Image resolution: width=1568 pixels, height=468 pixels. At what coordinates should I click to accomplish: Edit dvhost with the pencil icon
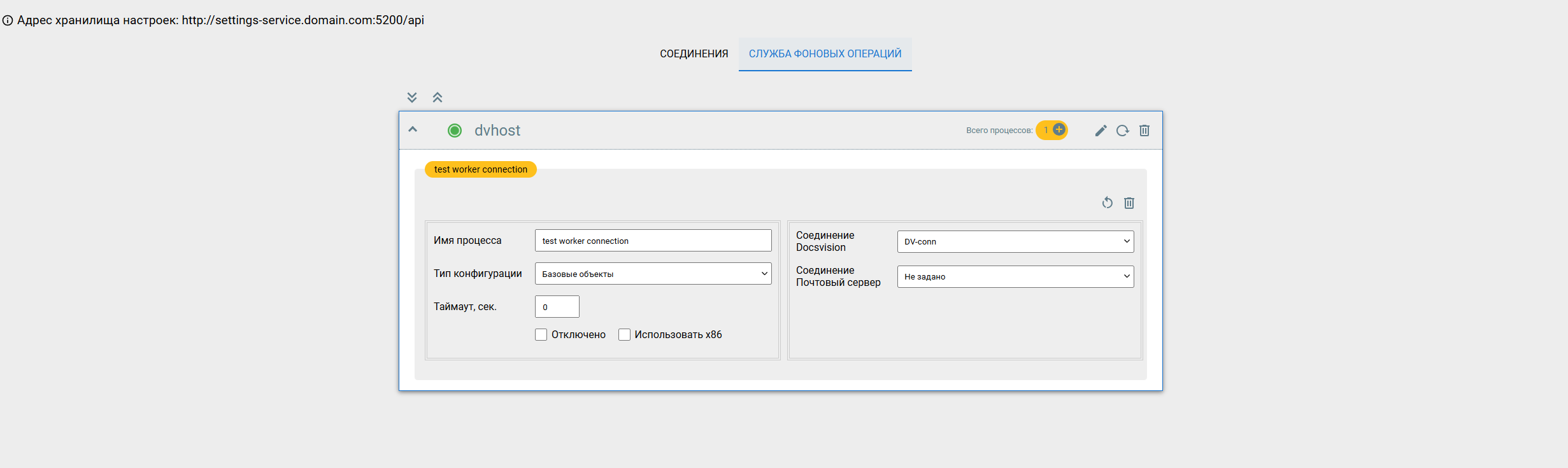coord(1101,131)
